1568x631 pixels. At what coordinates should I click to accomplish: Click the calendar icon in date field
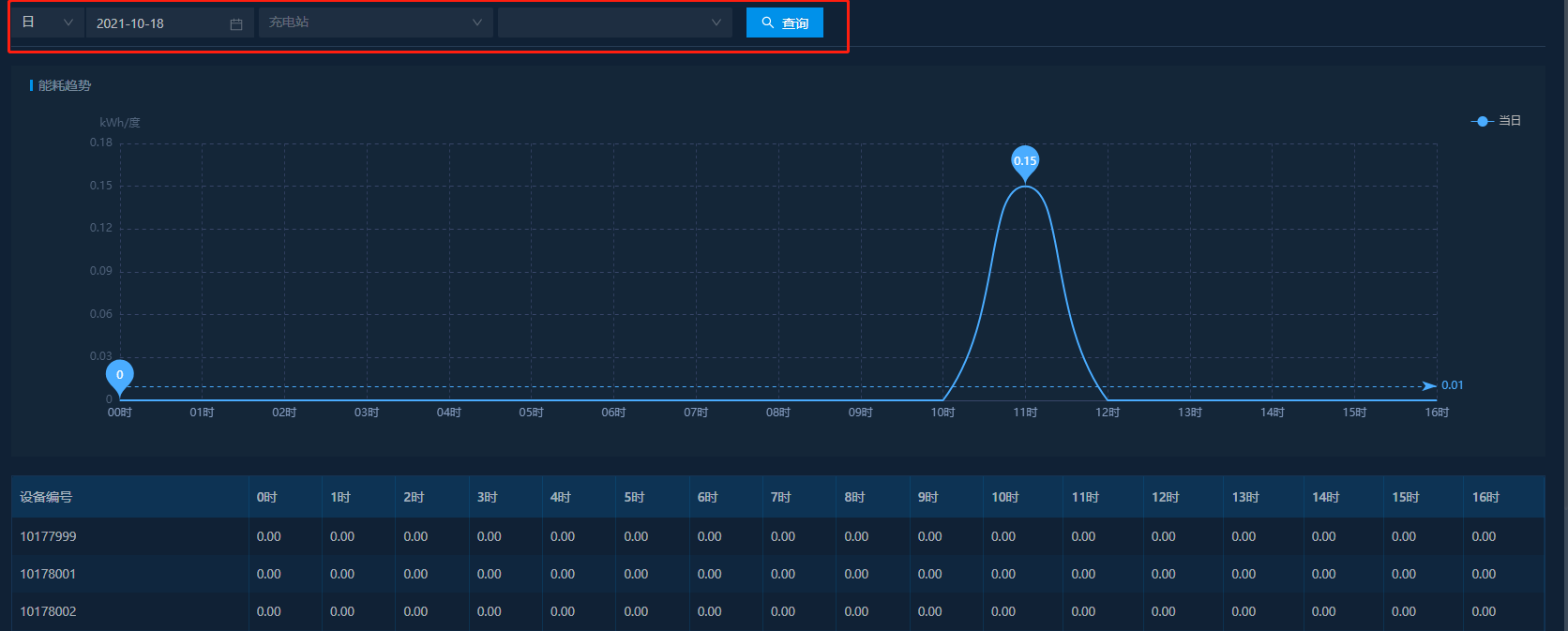236,23
